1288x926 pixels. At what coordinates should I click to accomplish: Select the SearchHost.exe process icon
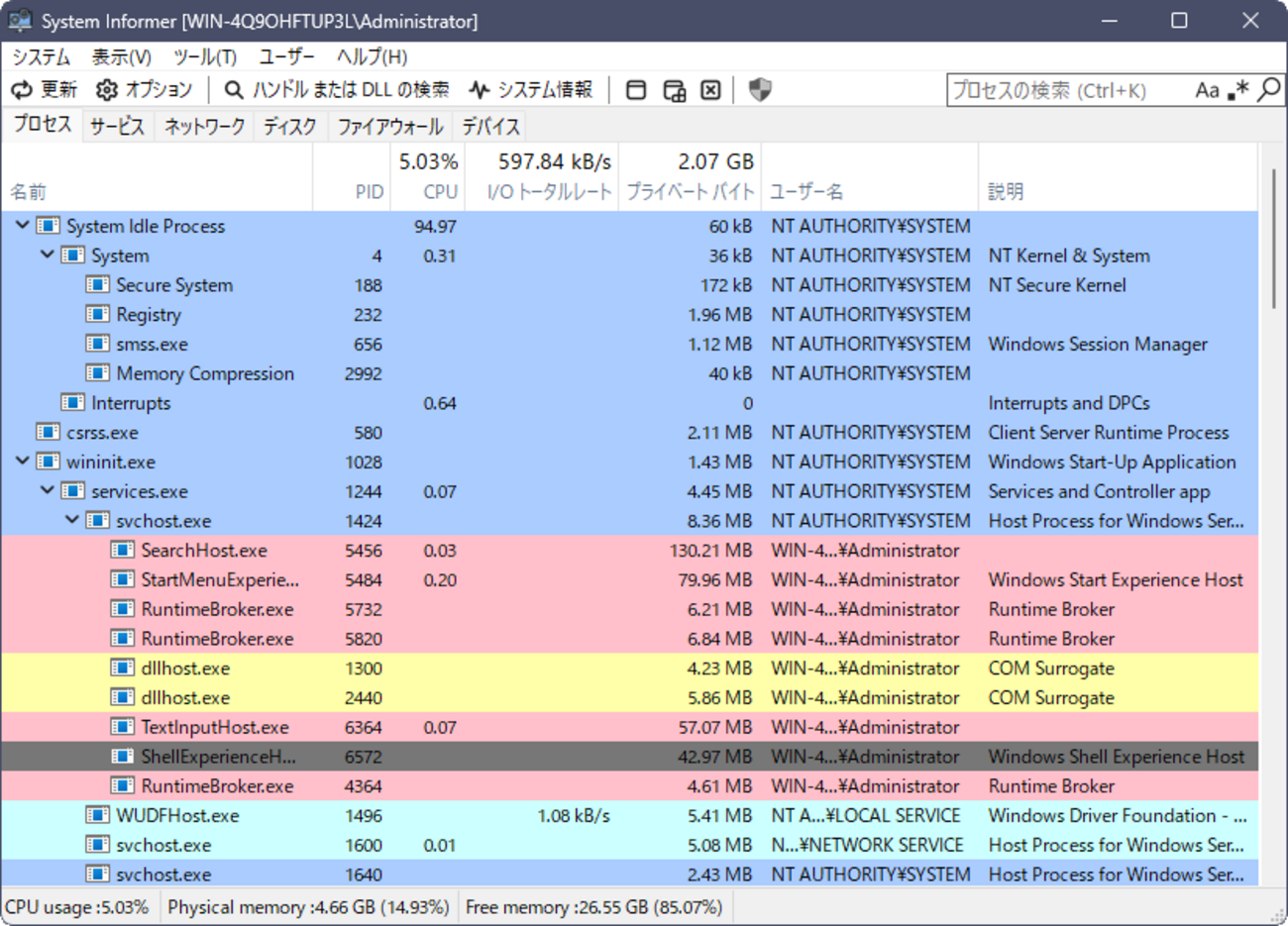click(x=123, y=551)
